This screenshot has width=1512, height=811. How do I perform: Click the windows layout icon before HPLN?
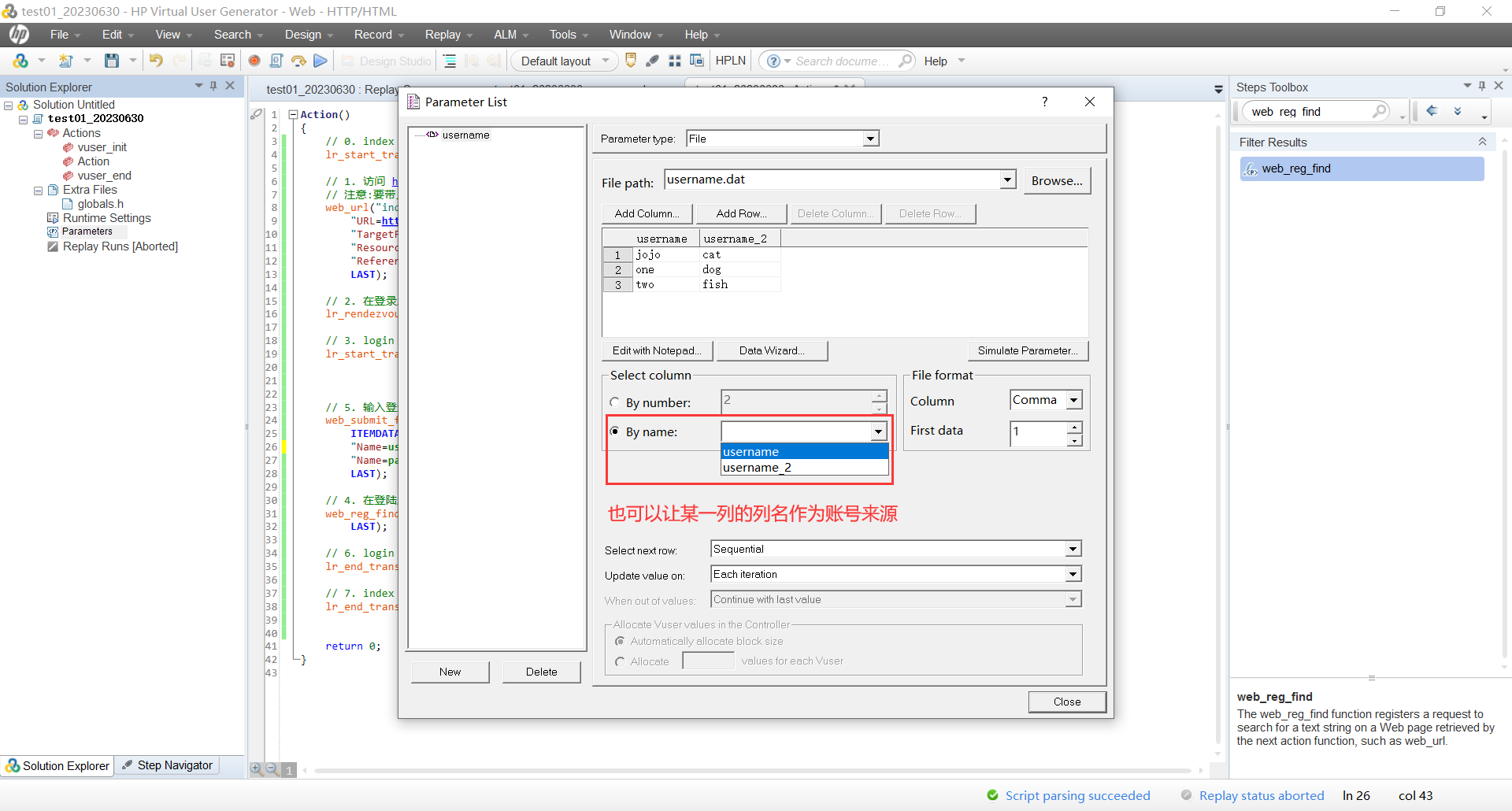[x=697, y=61]
